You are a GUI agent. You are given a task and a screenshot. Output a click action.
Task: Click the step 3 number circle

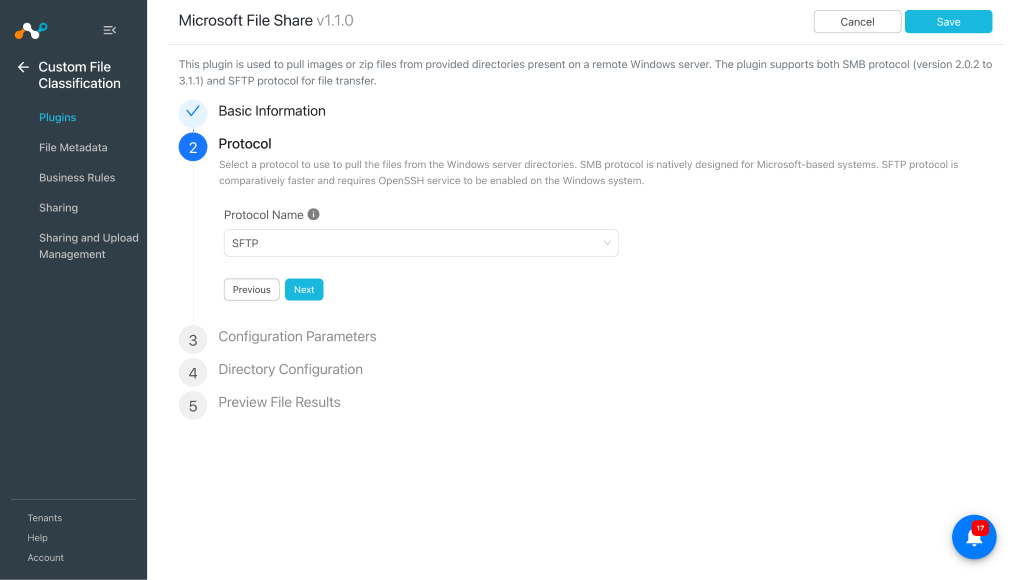(193, 340)
